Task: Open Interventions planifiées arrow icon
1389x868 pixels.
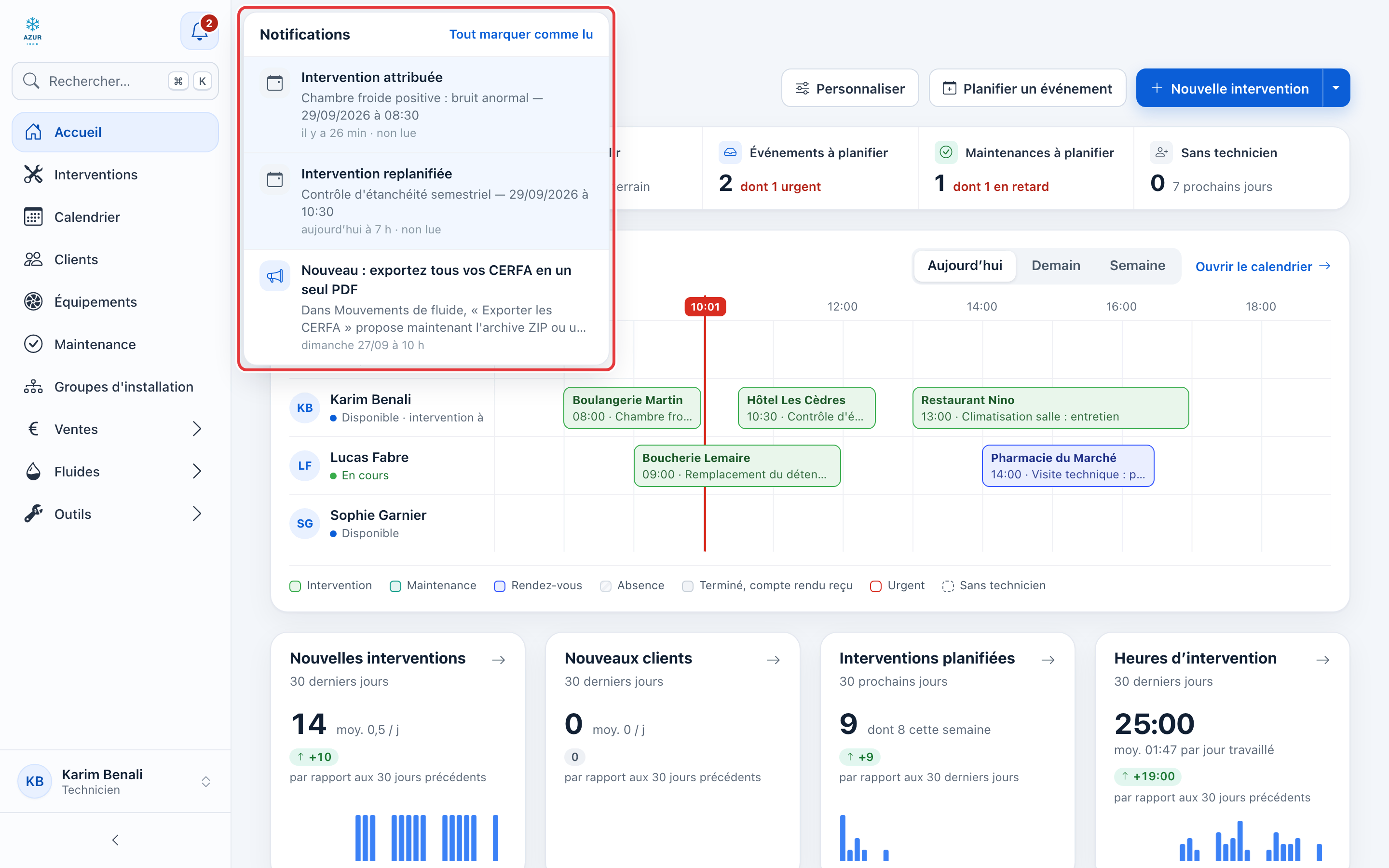Action: click(x=1048, y=660)
